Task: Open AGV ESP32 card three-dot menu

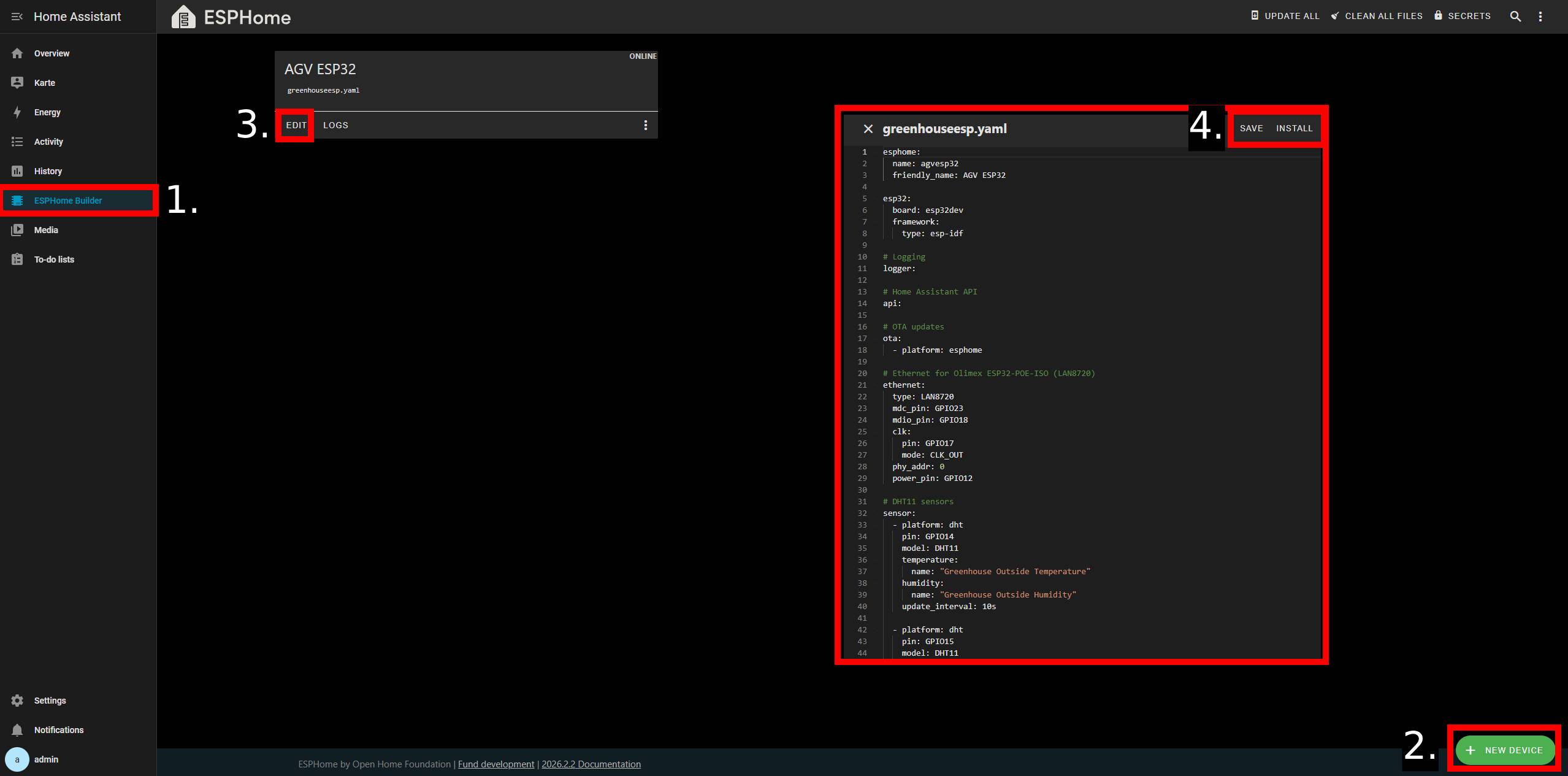Action: click(645, 125)
